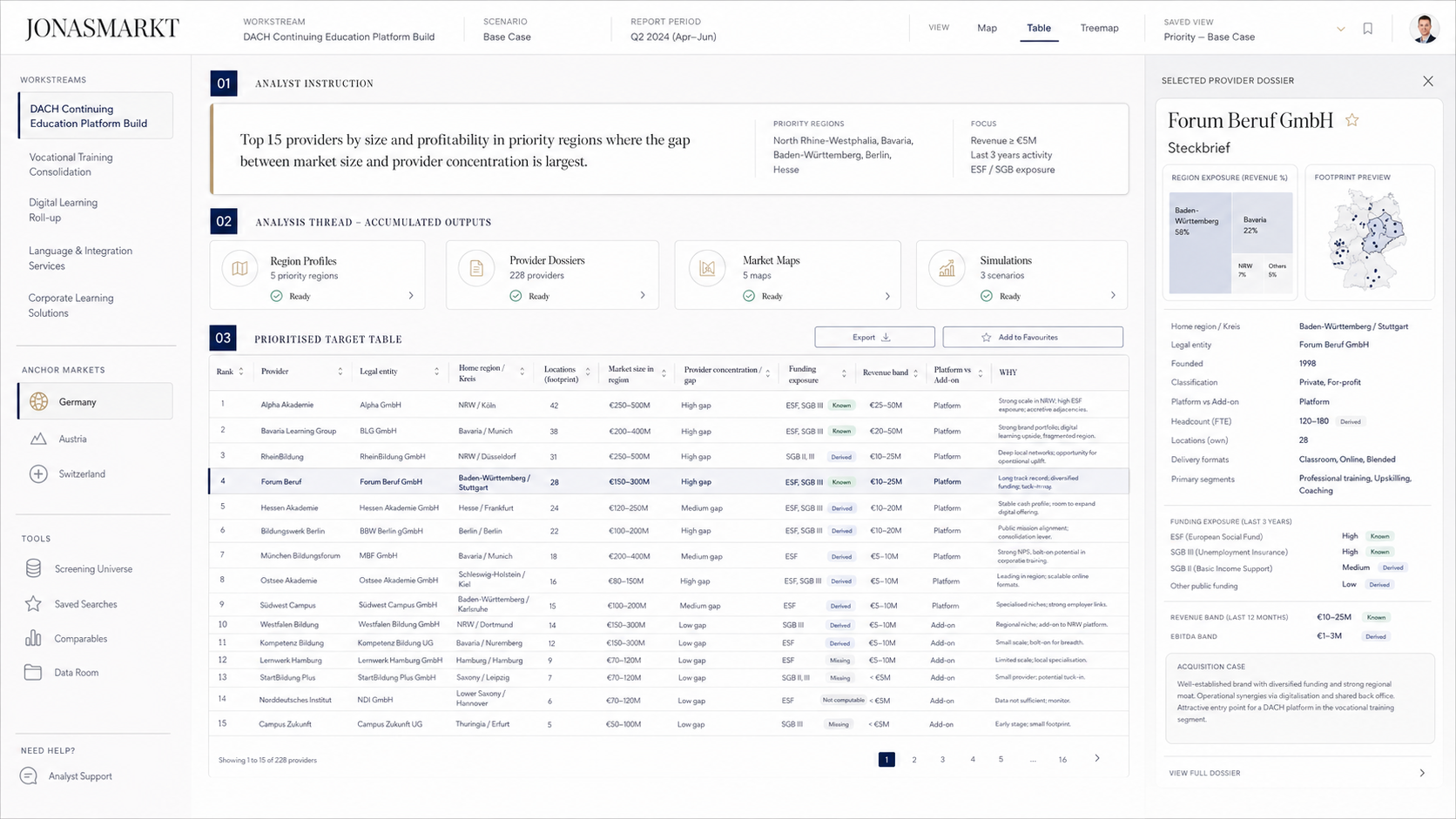Star Forum Beruf GmbH as favourite

coord(1352,120)
